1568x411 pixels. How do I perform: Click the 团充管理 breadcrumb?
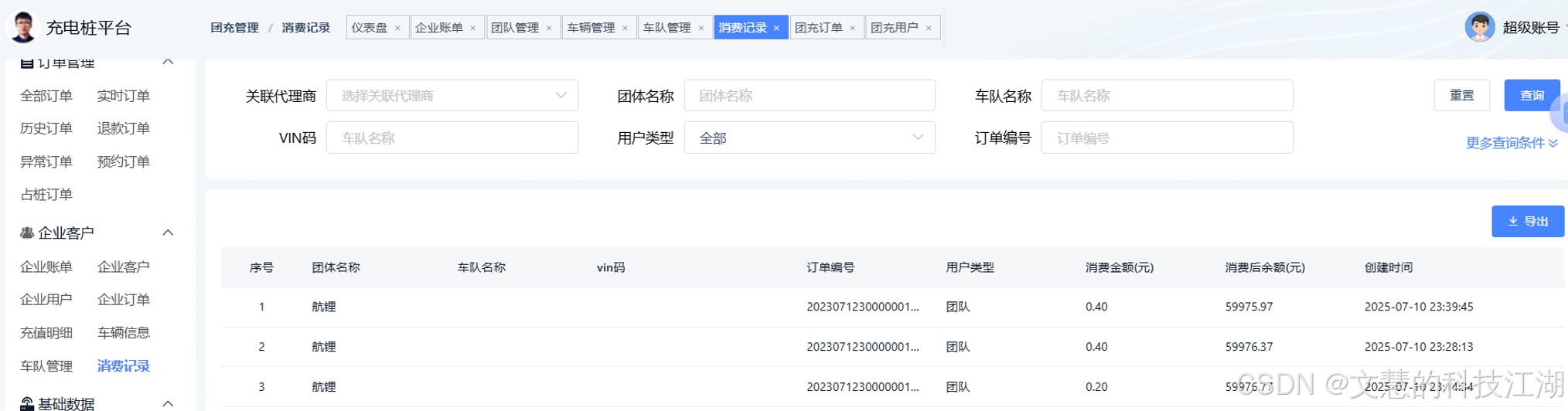pyautogui.click(x=235, y=28)
